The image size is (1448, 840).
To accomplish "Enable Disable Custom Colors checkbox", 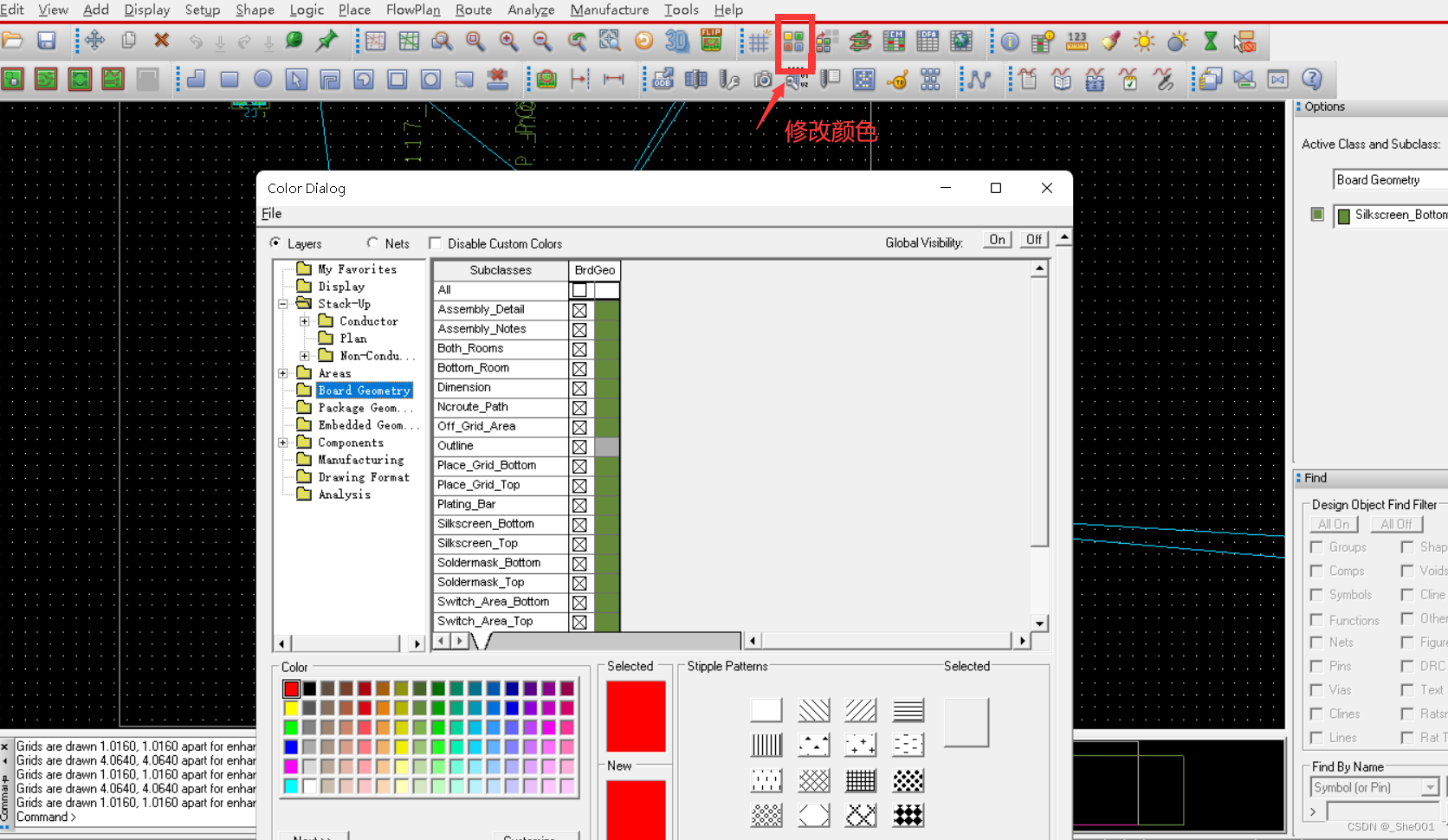I will pos(436,243).
